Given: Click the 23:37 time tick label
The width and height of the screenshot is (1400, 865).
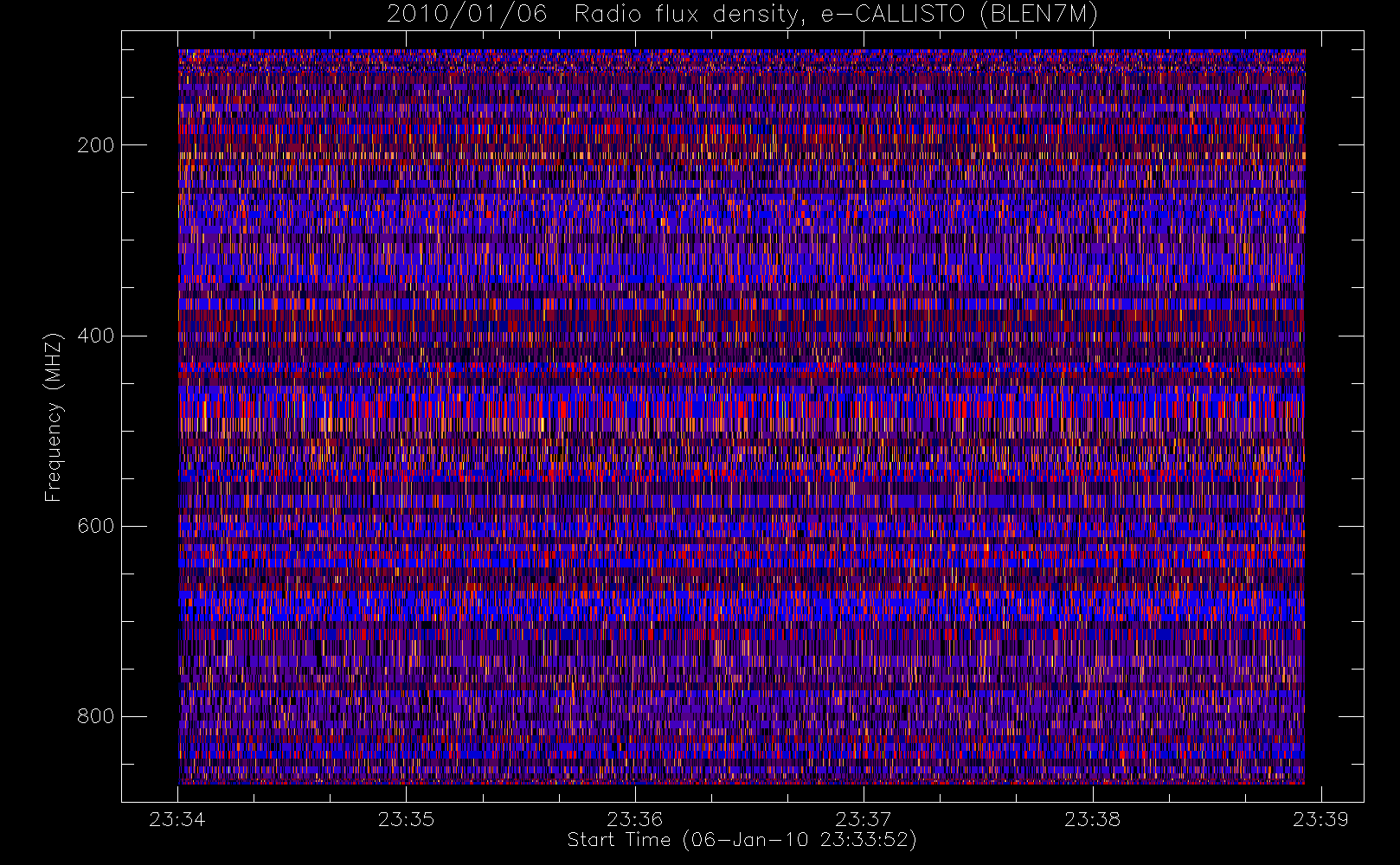Looking at the screenshot, I should pyautogui.click(x=864, y=819).
